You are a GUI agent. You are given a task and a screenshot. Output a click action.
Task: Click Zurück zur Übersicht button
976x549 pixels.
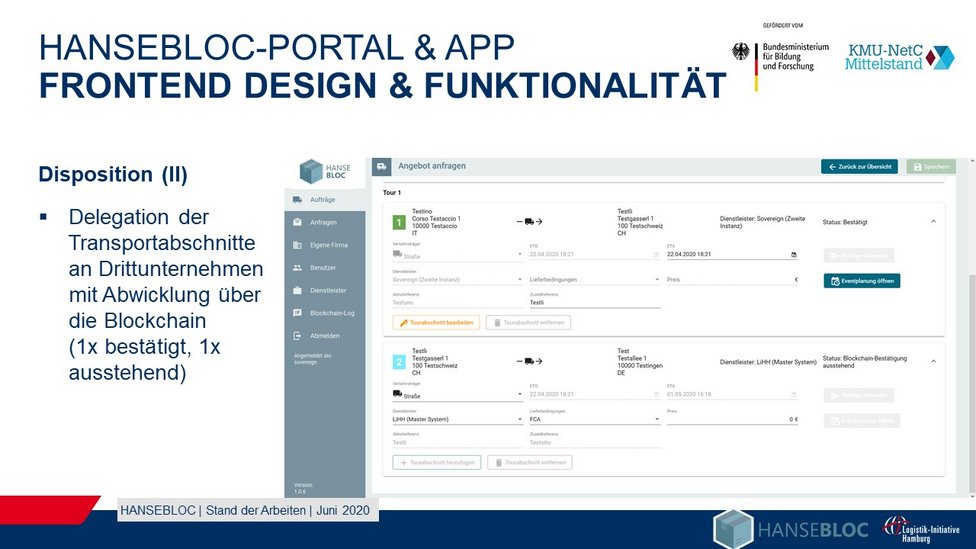[859, 167]
